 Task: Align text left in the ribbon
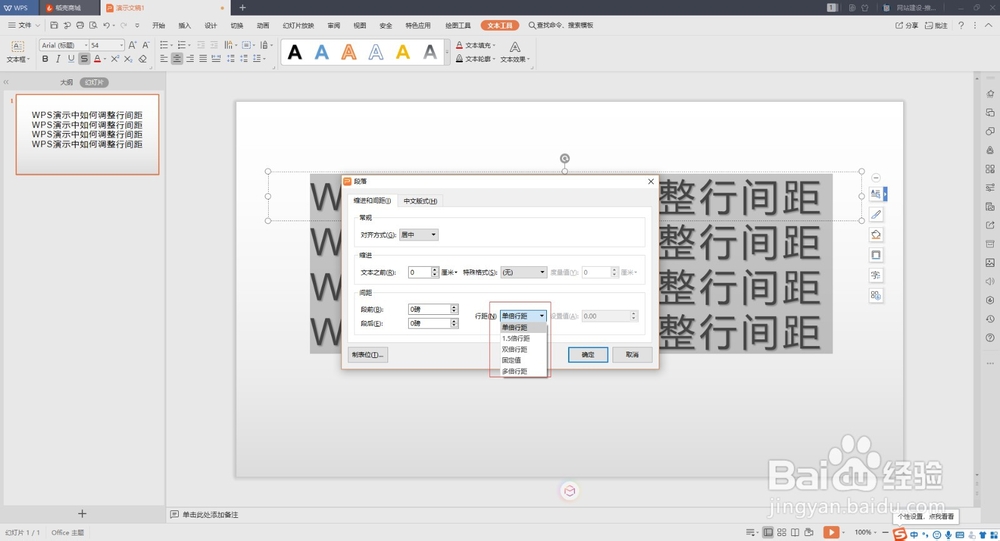164,59
